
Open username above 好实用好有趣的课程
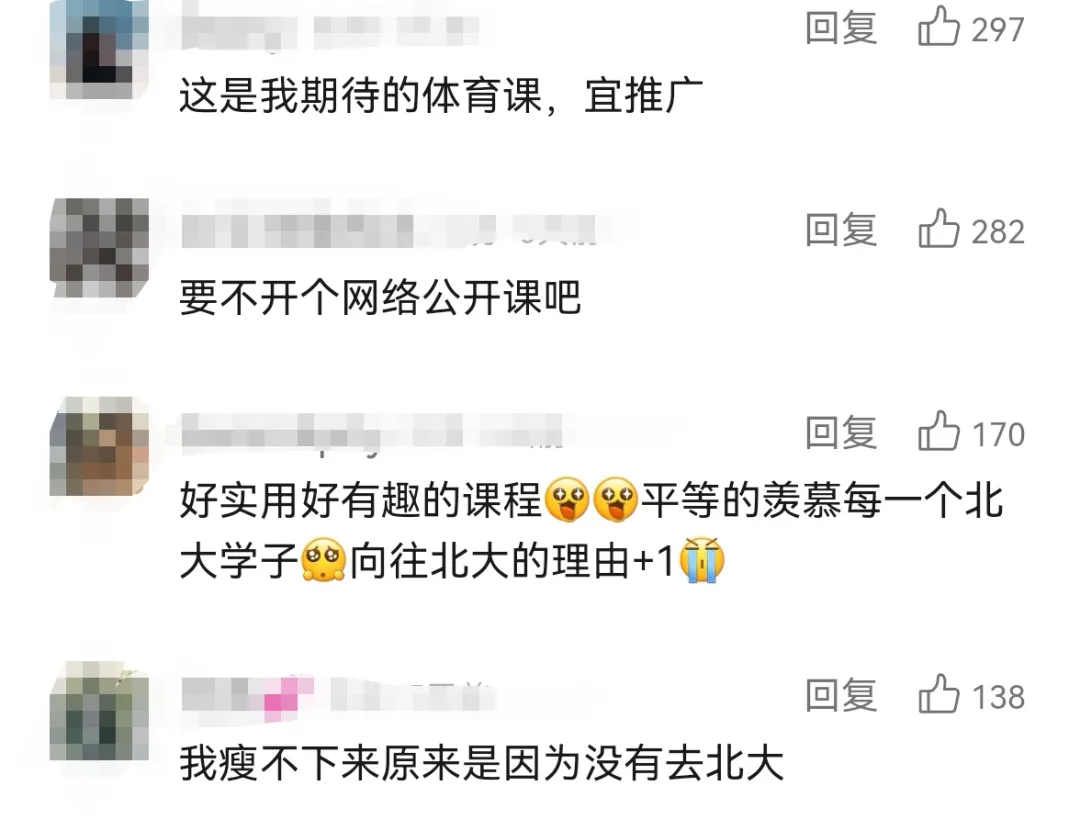click(372, 432)
